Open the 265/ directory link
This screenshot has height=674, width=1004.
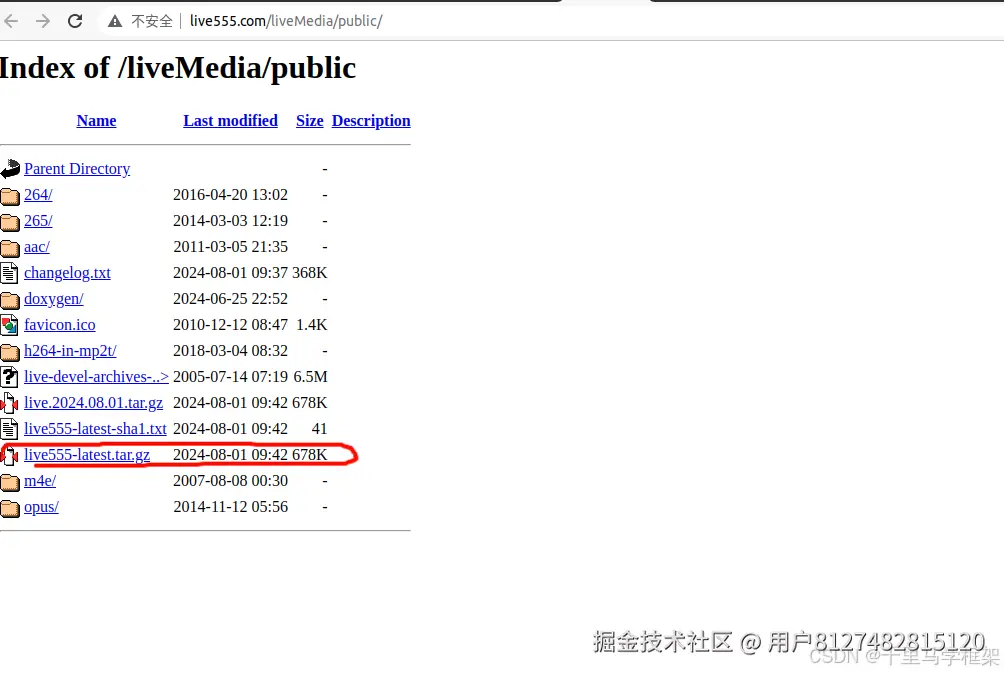click(x=38, y=221)
